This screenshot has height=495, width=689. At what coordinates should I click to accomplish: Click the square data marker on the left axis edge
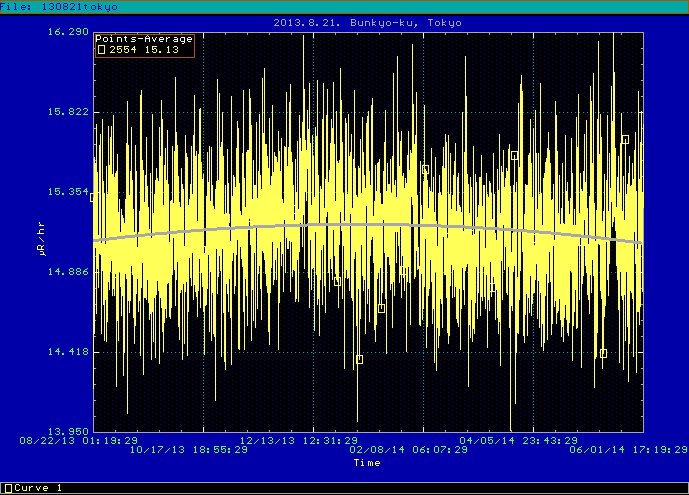[x=93, y=197]
